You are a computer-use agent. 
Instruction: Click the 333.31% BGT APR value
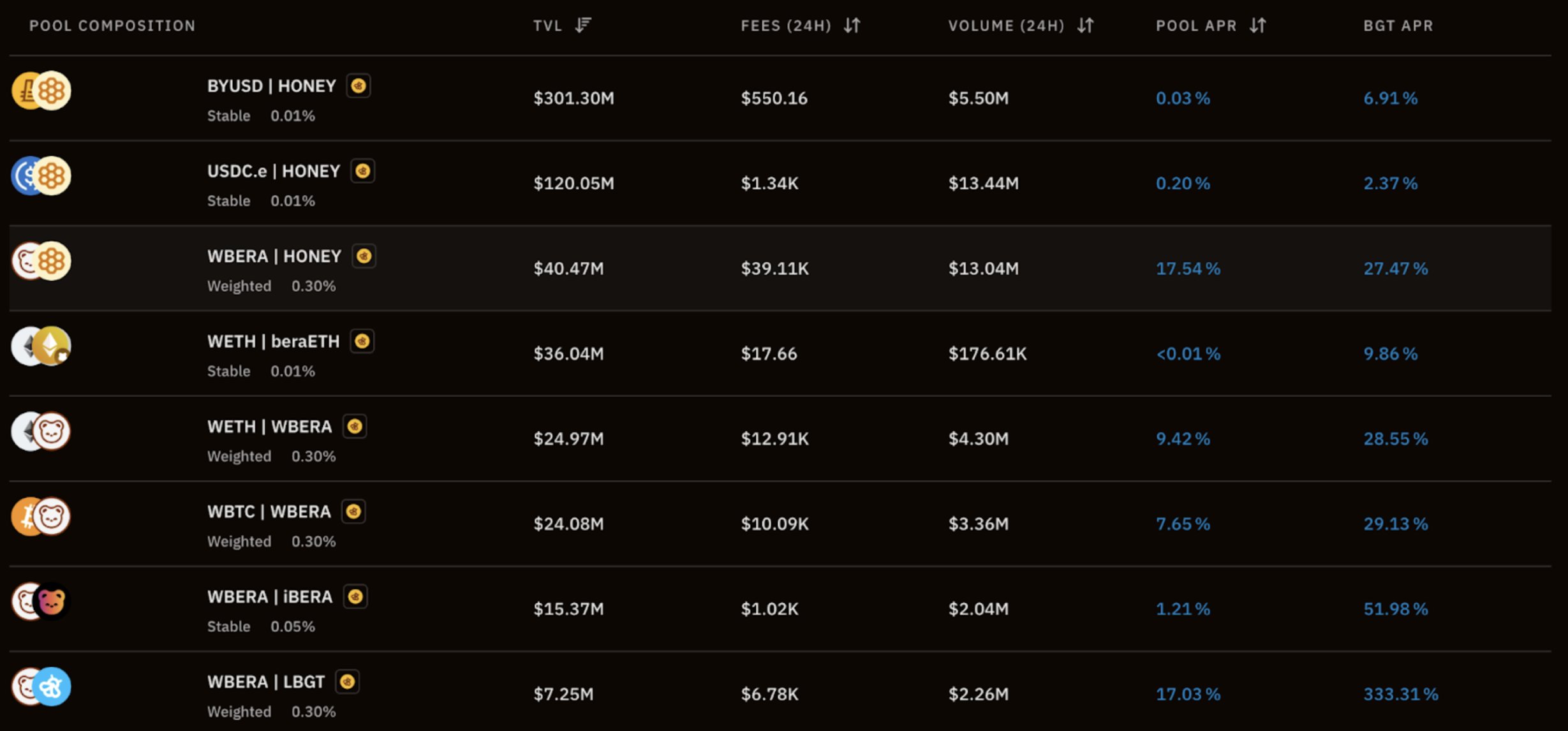1401,694
